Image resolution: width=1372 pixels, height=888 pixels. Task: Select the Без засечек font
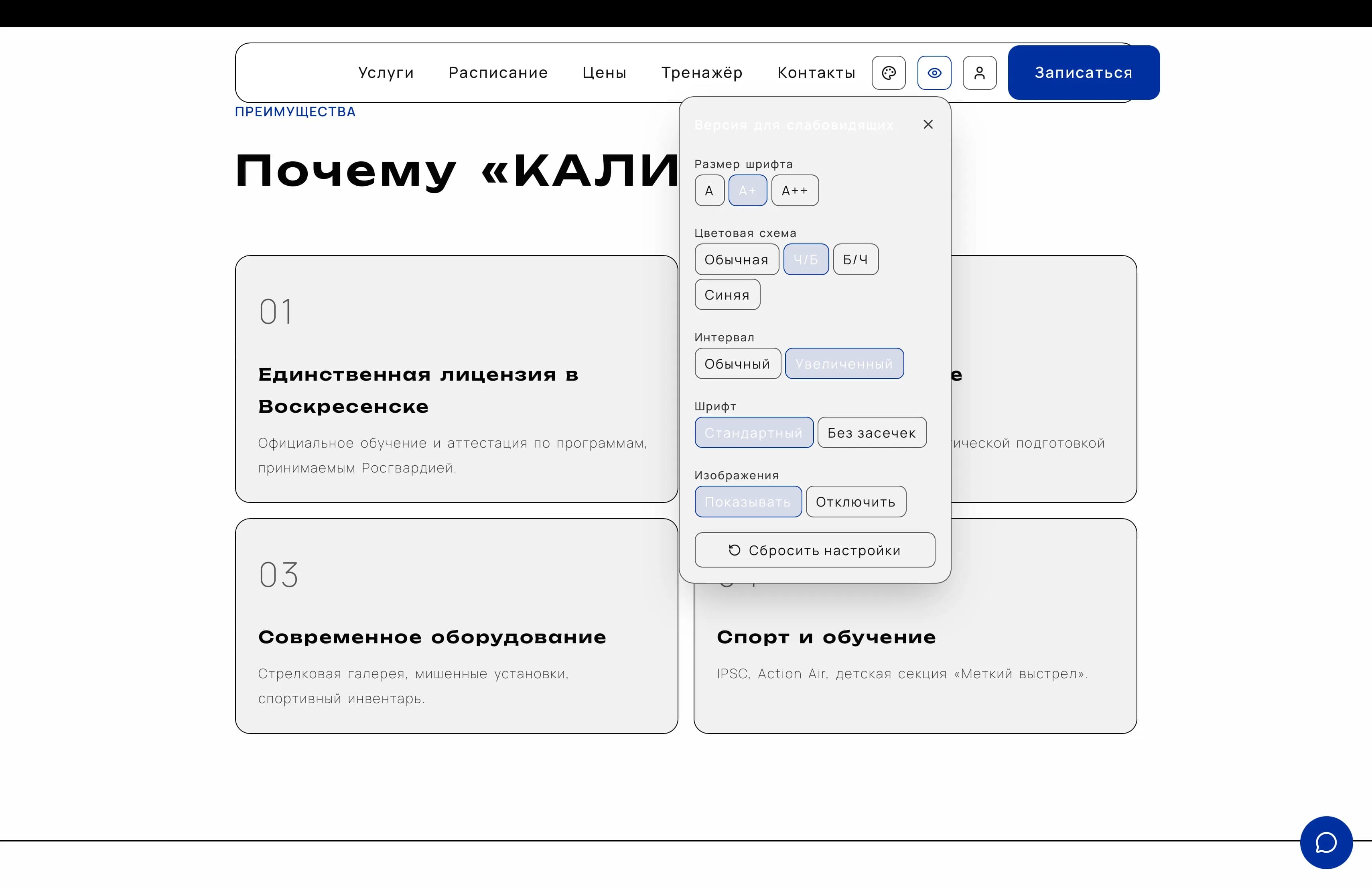coord(872,433)
